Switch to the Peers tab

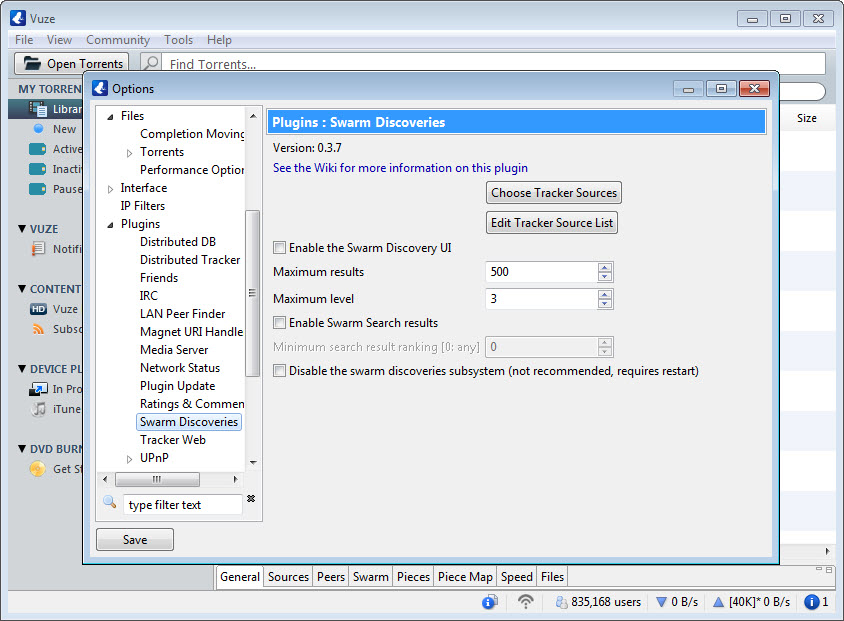330,577
